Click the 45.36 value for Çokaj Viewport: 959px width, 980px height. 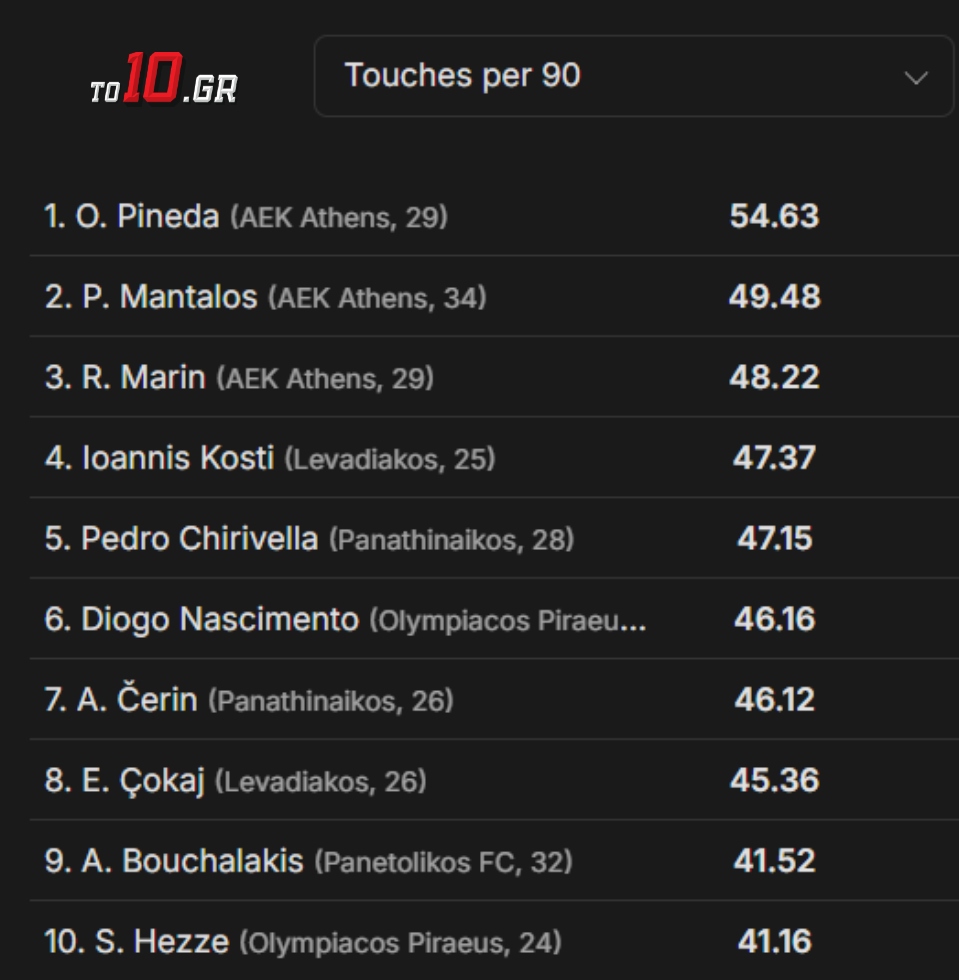point(774,781)
